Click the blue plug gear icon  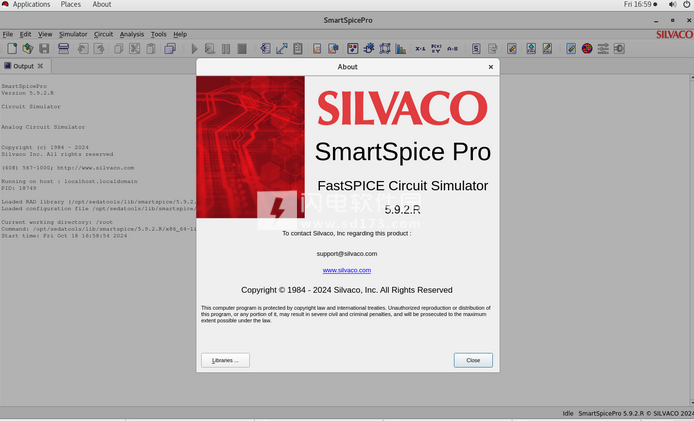369,49
